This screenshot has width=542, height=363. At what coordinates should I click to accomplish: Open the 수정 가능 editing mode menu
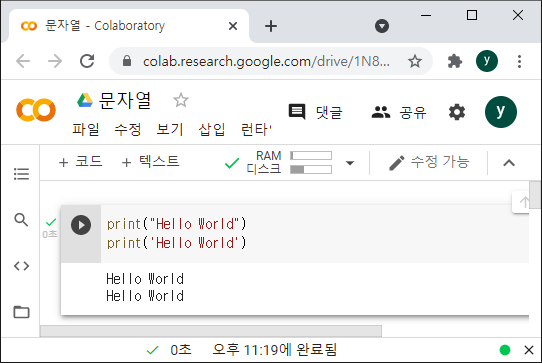[x=429, y=162]
